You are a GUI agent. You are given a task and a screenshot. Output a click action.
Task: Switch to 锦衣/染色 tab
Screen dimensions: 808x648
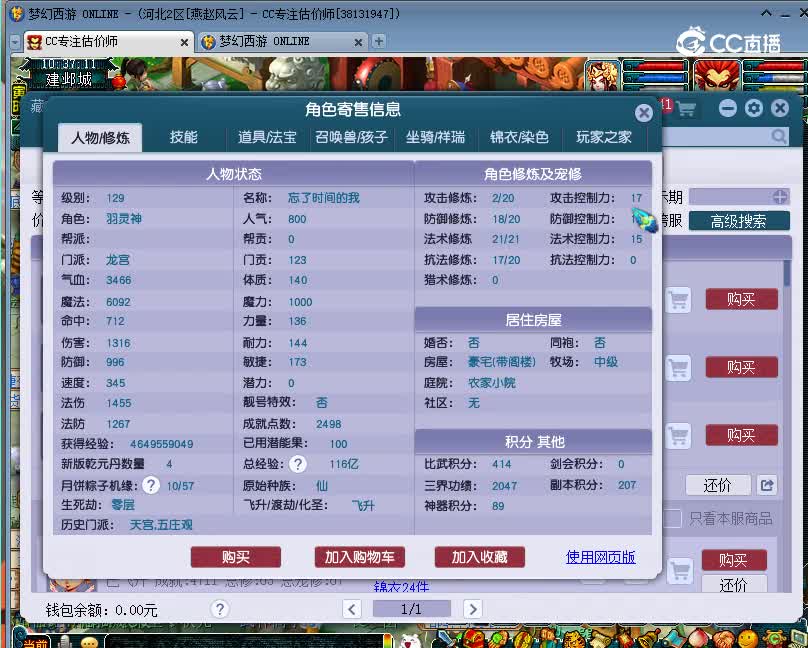click(519, 137)
